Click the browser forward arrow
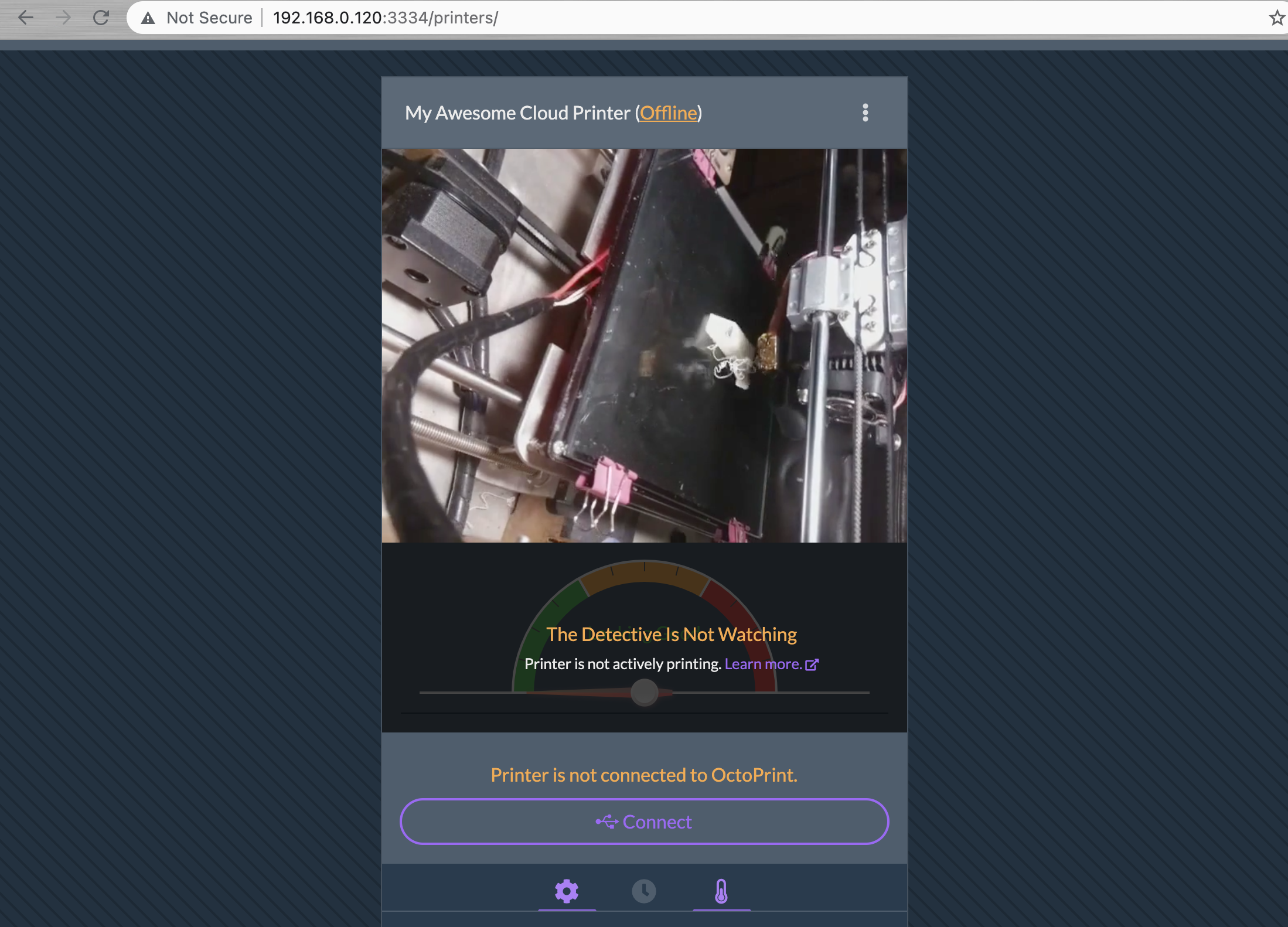This screenshot has height=927, width=1288. [x=63, y=18]
